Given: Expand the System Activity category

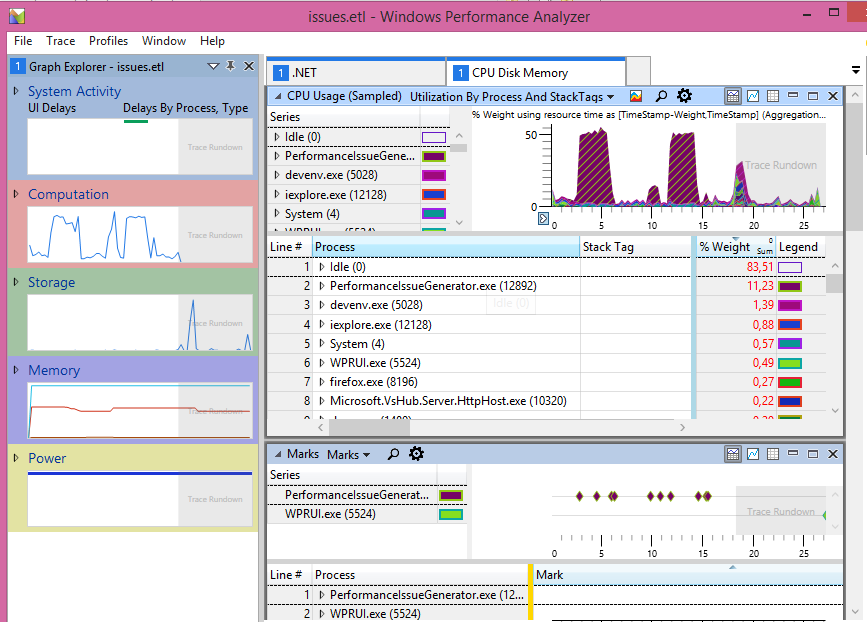Looking at the screenshot, I should 16,91.
